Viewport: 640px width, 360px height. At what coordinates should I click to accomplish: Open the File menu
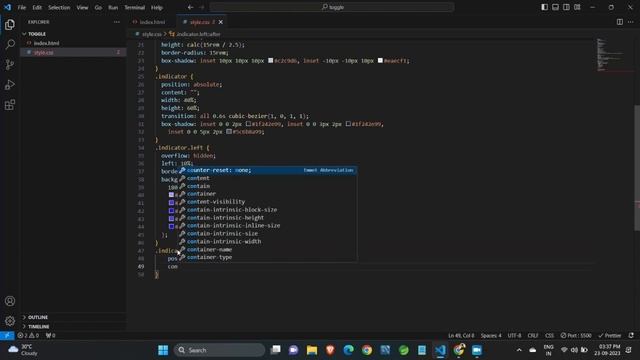coord(22,7)
